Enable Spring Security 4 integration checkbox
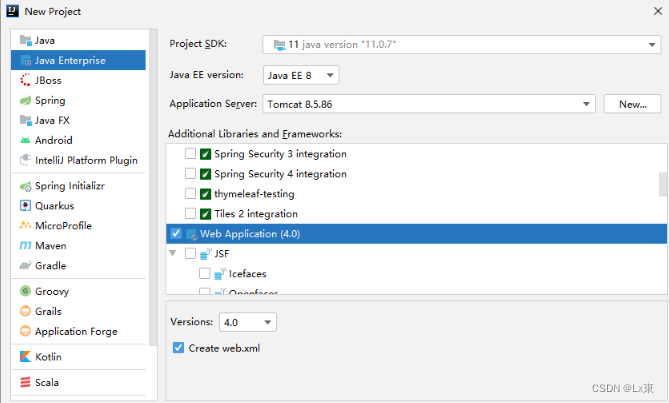Screen dimensions: 669x403 [190, 174]
